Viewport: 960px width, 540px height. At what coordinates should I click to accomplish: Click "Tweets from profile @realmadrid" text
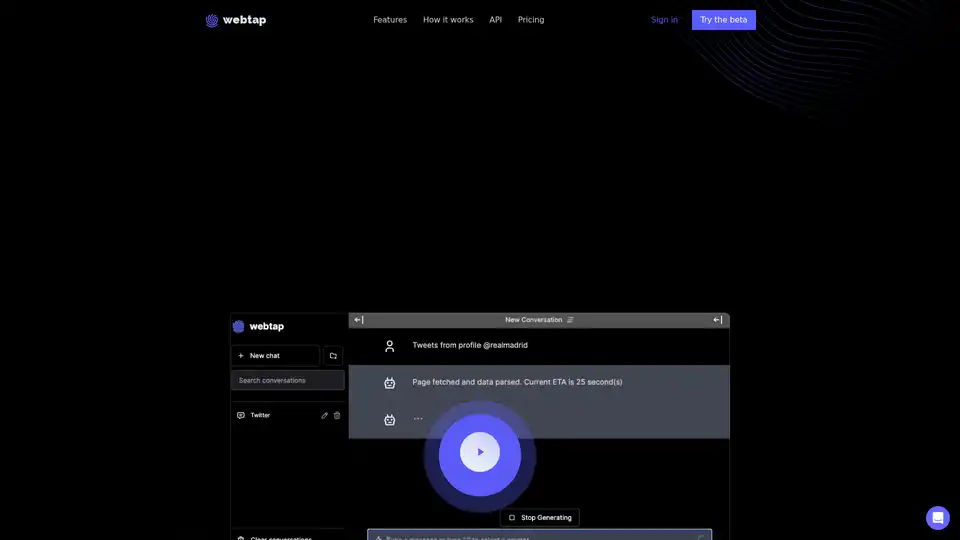pos(470,345)
